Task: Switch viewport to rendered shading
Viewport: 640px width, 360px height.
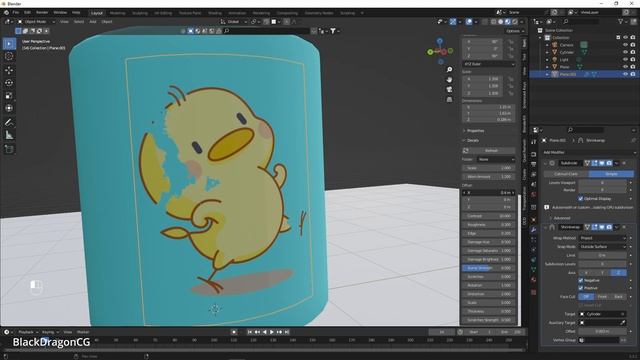Action: (515, 22)
